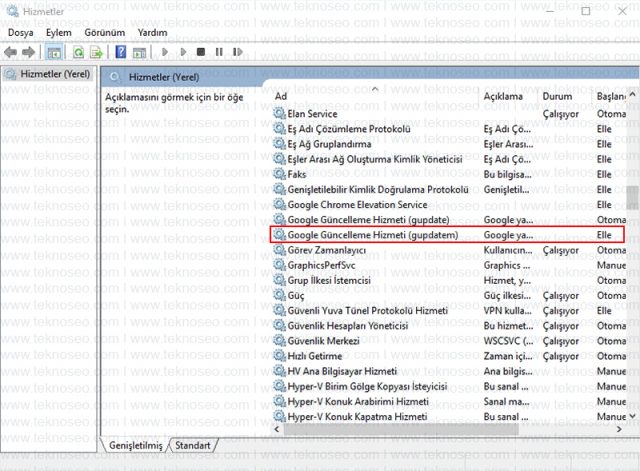
Task: Click the Çalışıyor status of Görev Zamanlayıcı
Action: tap(560, 251)
